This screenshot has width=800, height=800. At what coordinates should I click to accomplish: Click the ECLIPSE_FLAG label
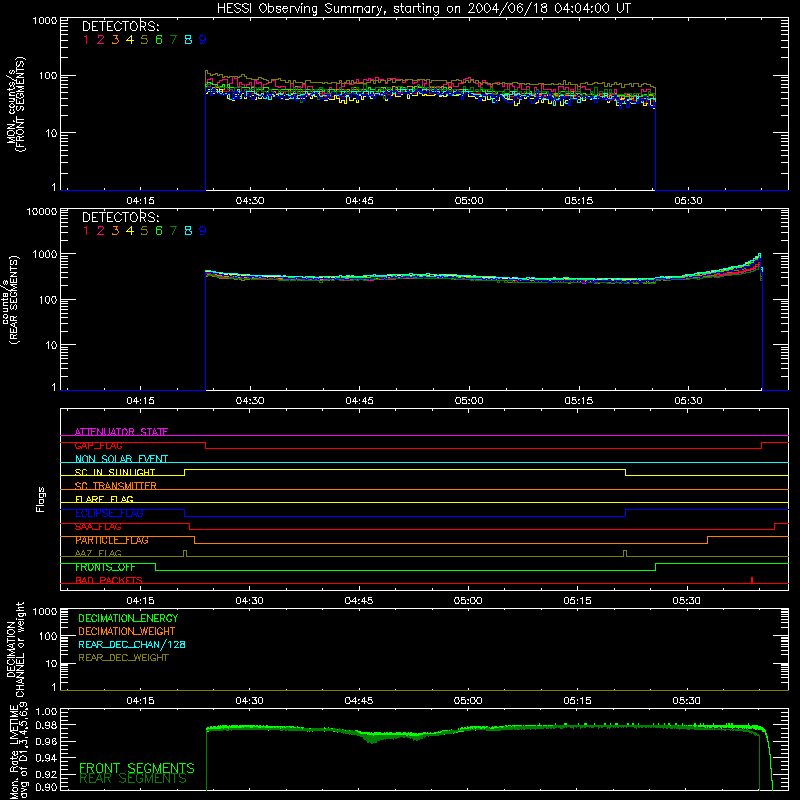[x=109, y=513]
